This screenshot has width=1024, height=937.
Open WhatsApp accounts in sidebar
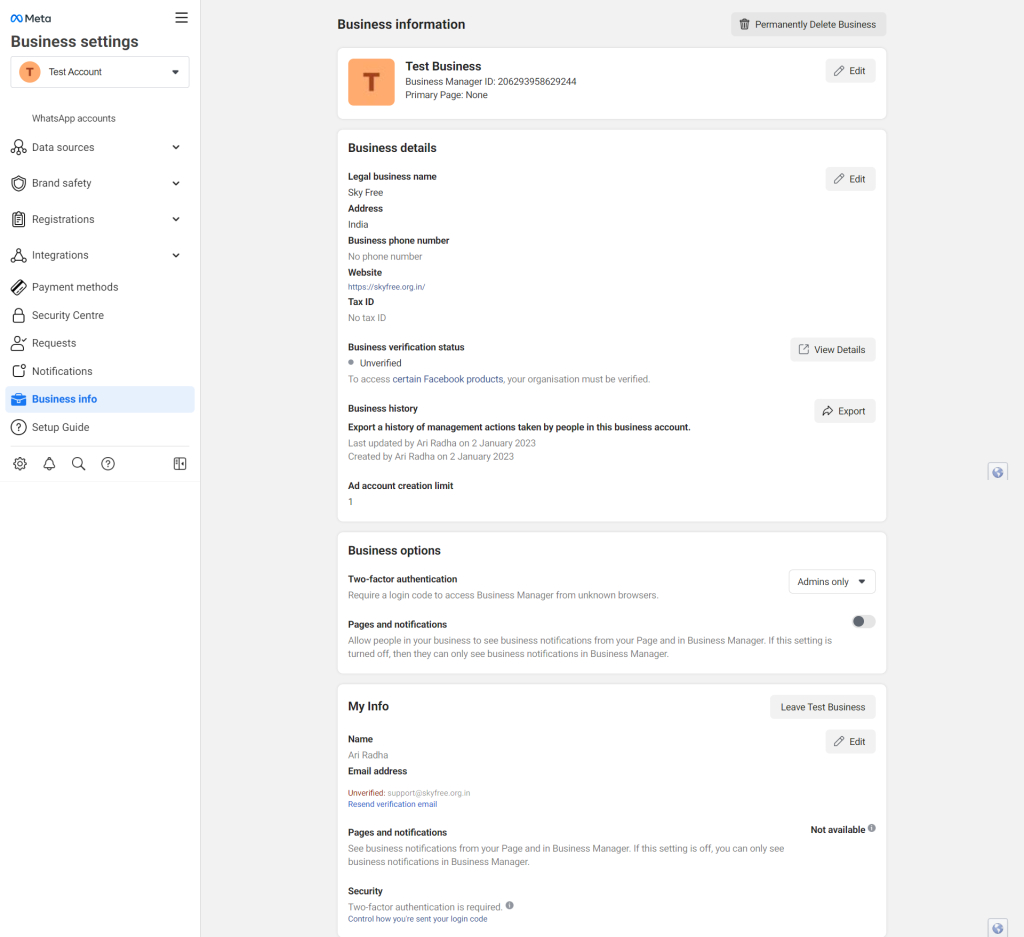point(74,119)
